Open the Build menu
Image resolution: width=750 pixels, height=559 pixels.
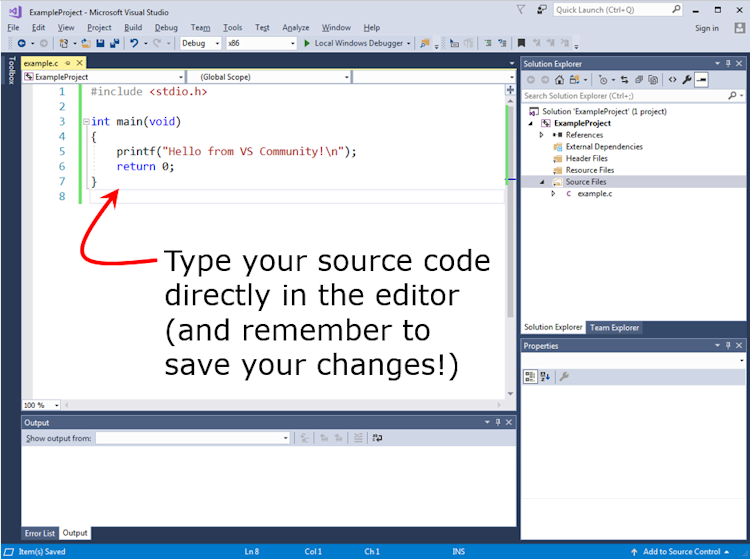(133, 28)
